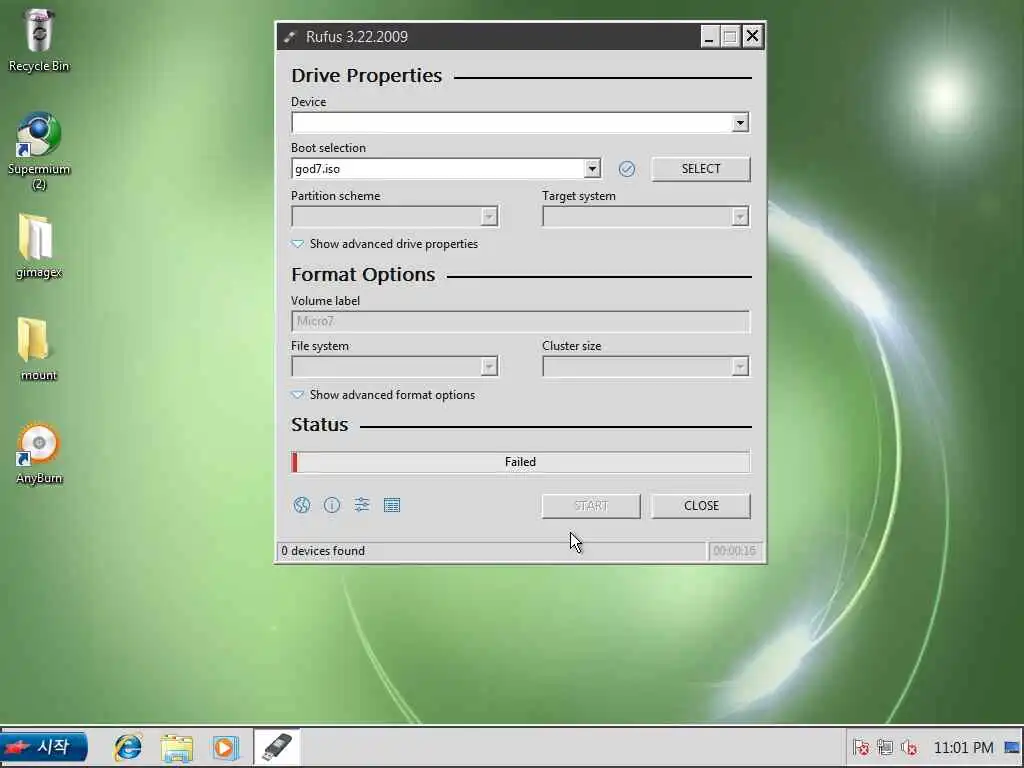Open the Cluster size dropdown

(x=645, y=366)
